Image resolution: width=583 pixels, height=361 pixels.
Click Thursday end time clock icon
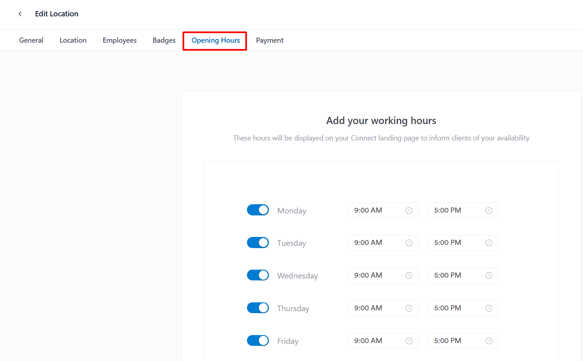pyautogui.click(x=489, y=308)
